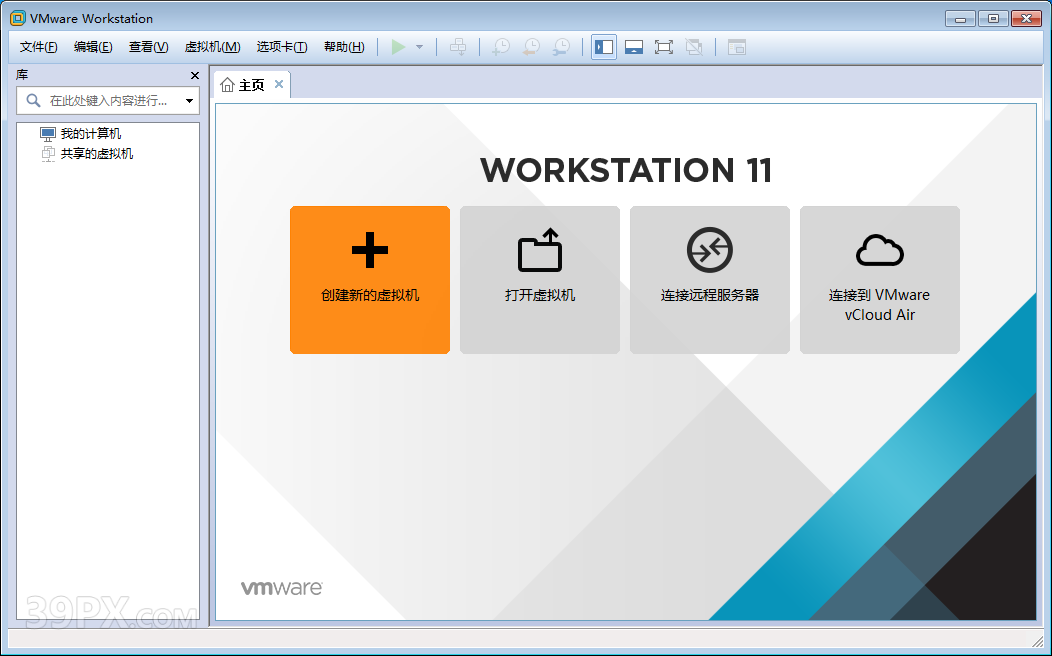Screen dimensions: 1052x656
Task: Click the full screen mode toolbar icon
Action: 664,47
